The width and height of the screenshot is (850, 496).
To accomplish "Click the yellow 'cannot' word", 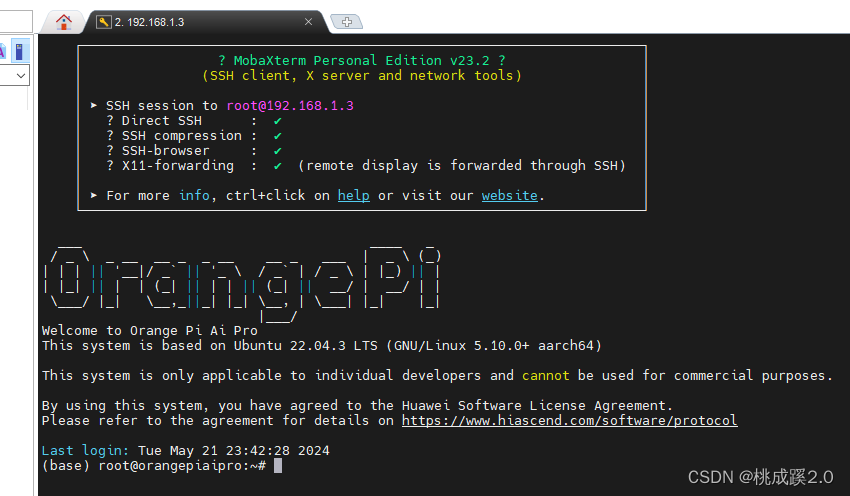I will (546, 376).
